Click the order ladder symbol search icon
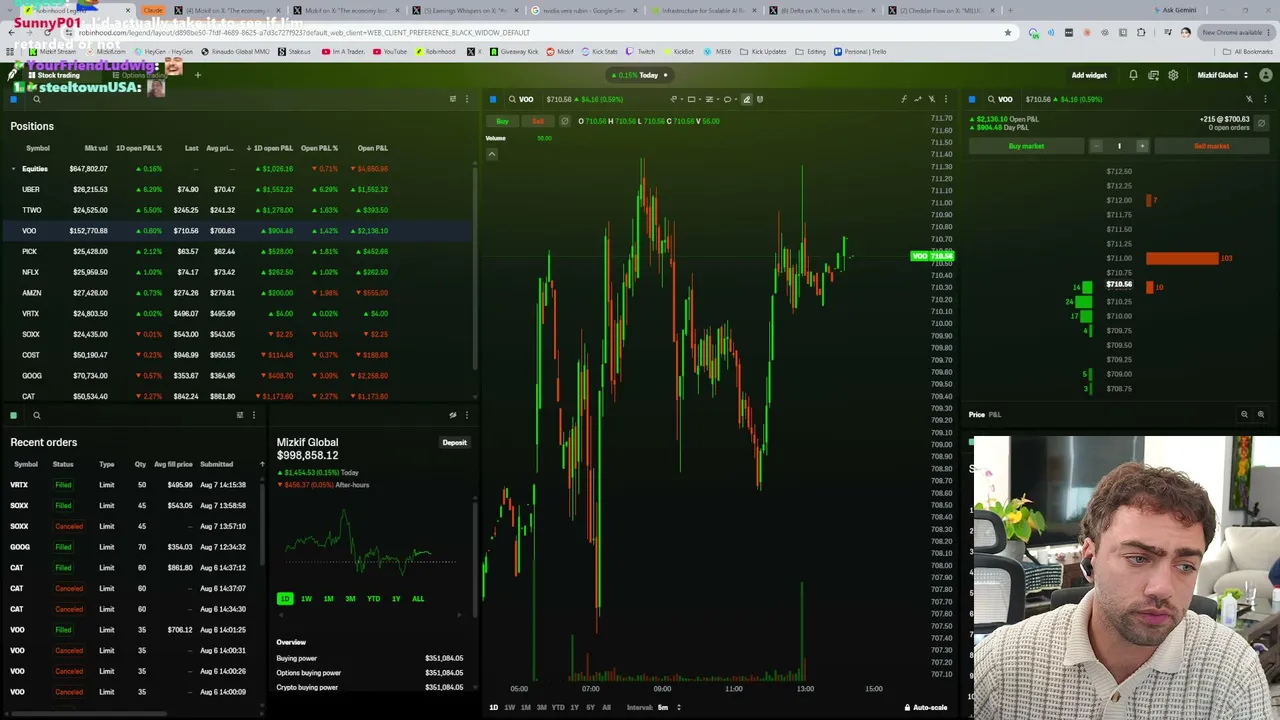The image size is (1280, 720). 991,99
